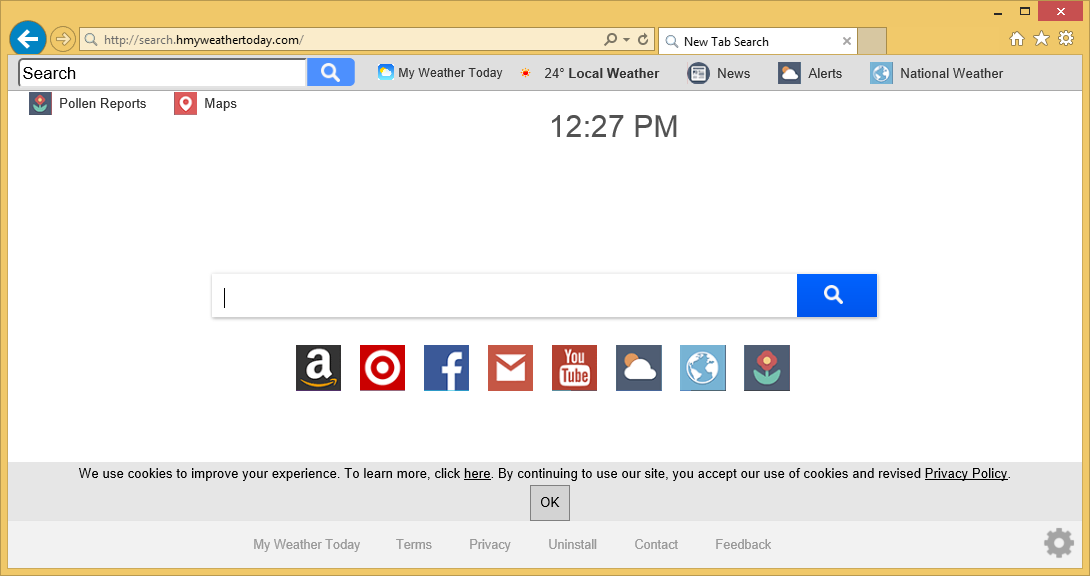The image size is (1090, 576).
Task: Click the flower pollen shortcut icon
Action: pyautogui.click(x=766, y=368)
